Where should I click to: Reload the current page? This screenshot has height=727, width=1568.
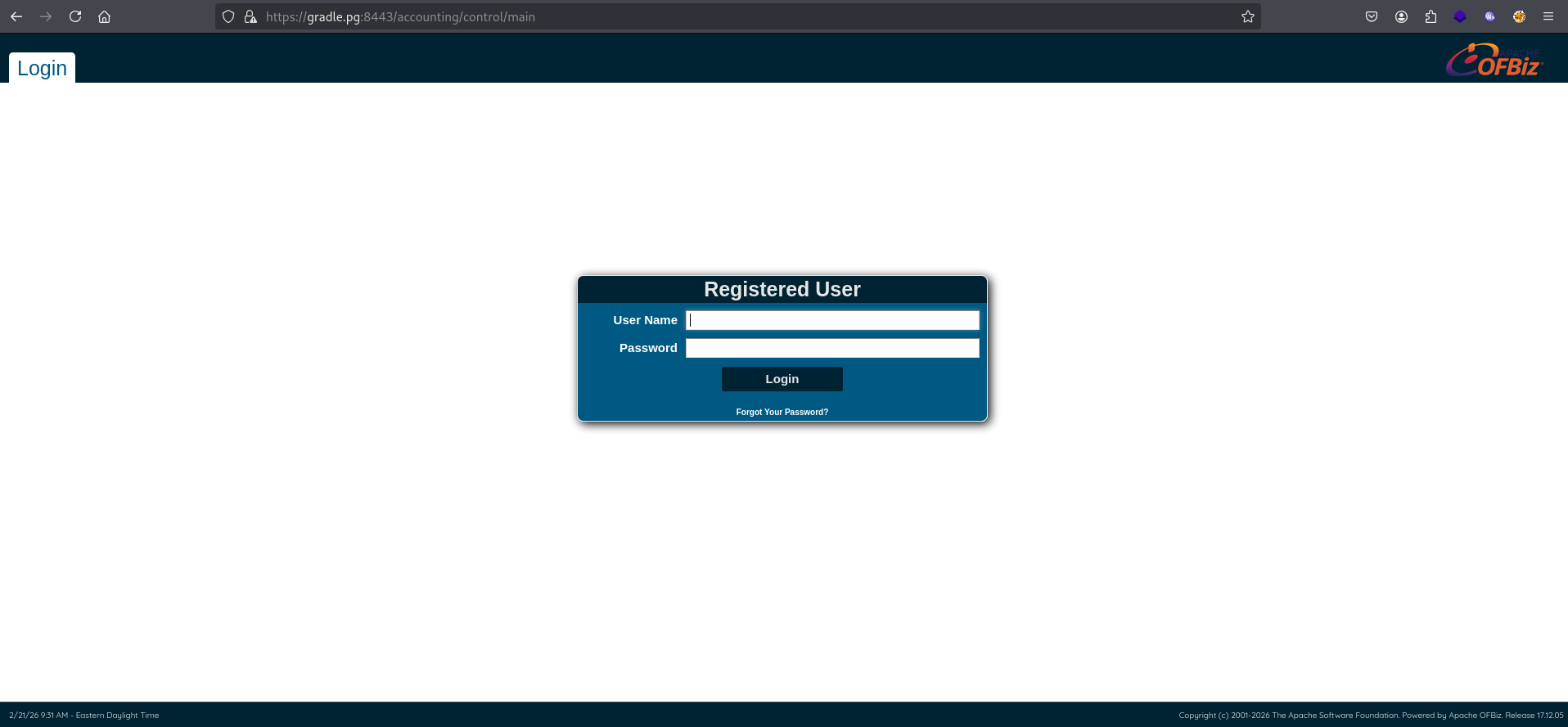75,16
